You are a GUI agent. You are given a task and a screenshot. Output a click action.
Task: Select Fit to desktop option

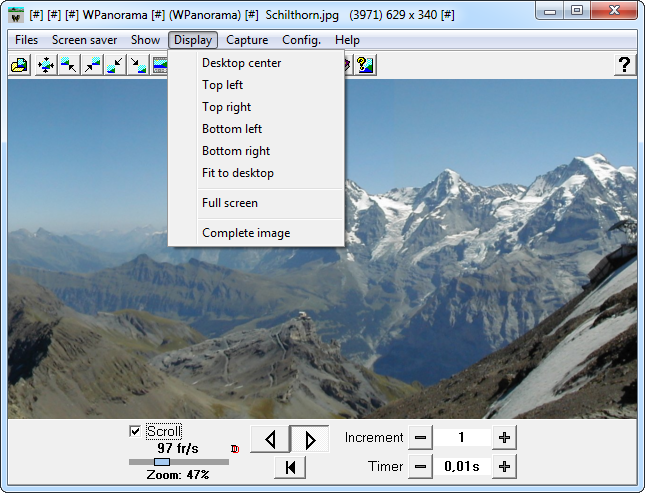[x=256, y=173]
